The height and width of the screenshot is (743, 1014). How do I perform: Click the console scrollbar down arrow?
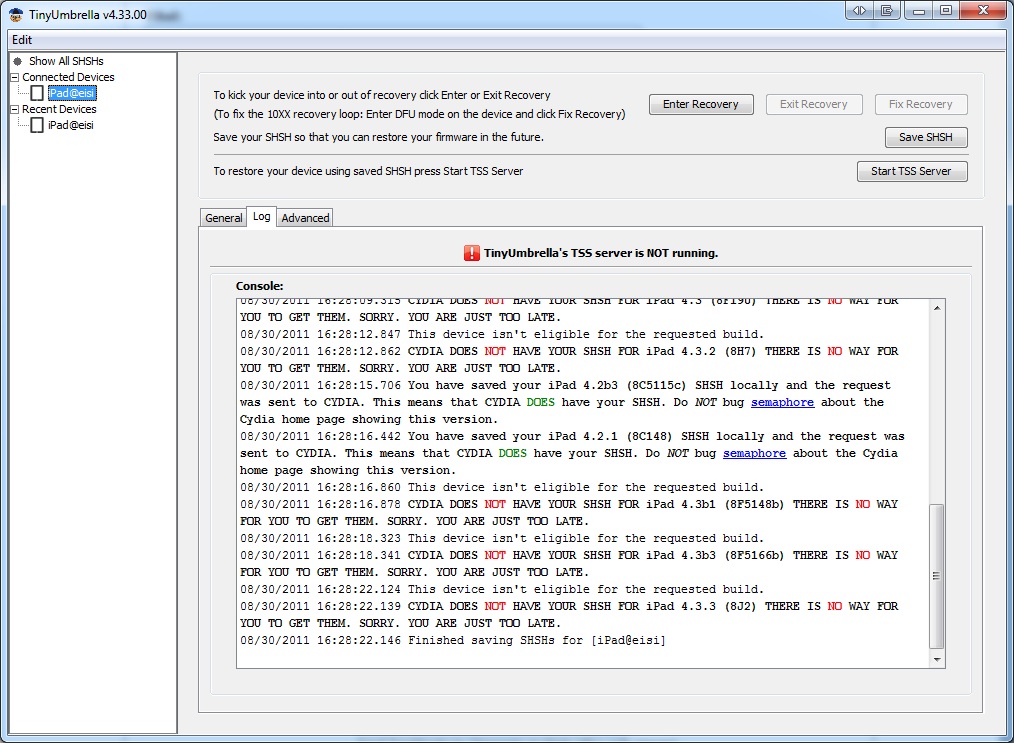pos(936,660)
